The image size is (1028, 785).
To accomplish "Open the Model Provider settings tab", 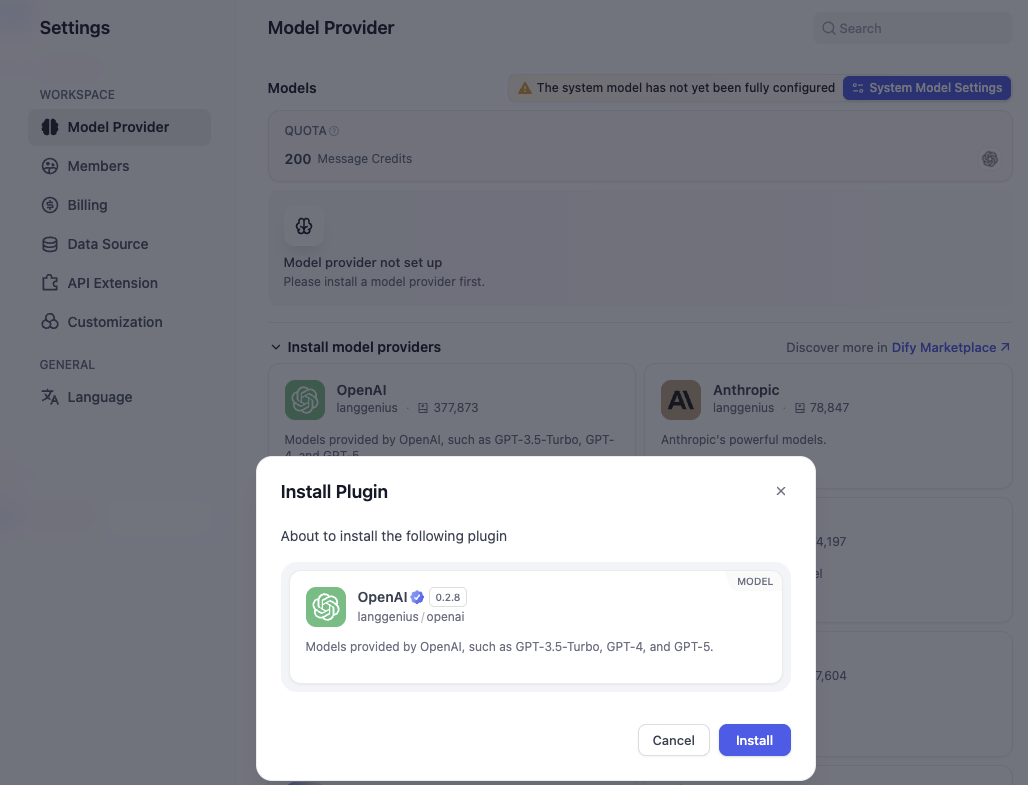I will [118, 127].
